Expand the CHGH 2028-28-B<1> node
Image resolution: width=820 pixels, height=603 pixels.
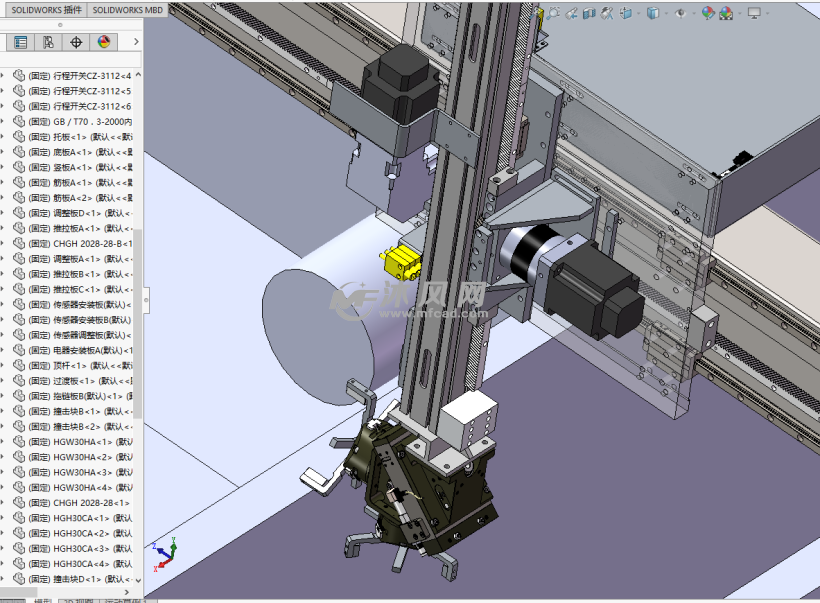(4, 243)
